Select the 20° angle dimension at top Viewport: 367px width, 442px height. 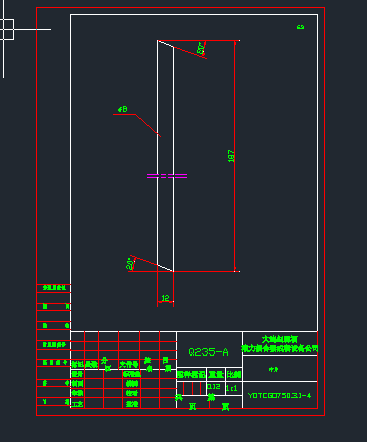201,48
